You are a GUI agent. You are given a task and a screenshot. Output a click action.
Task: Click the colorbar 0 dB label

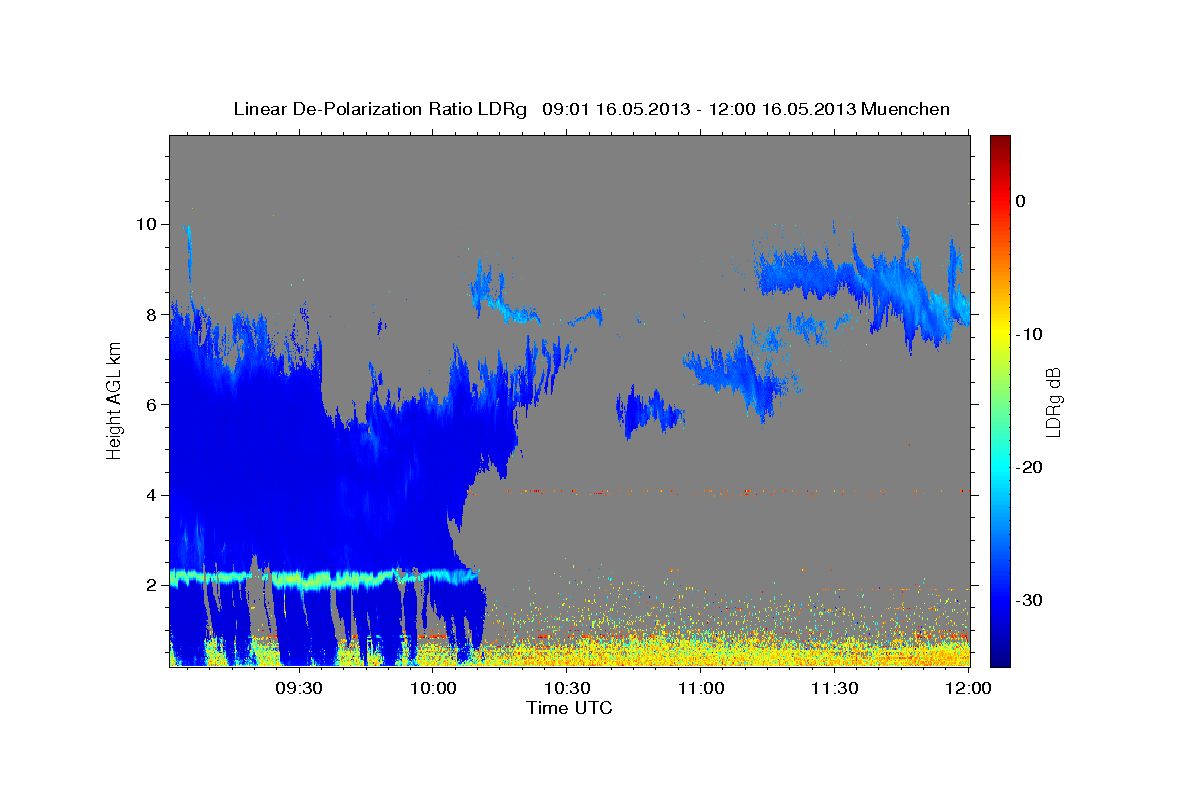pyautogui.click(x=1020, y=201)
